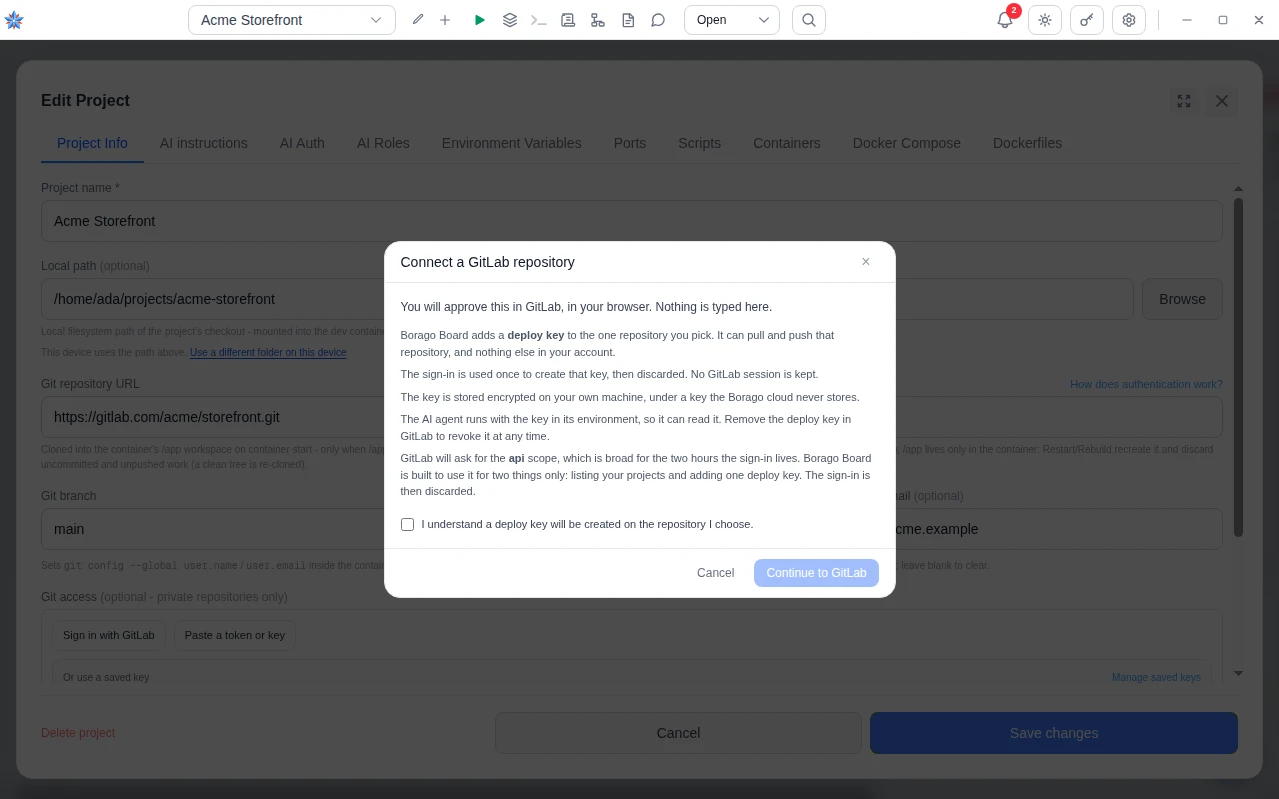Switch to the Dockerfiles tab
Image resolution: width=1279 pixels, height=799 pixels.
coord(1027,143)
